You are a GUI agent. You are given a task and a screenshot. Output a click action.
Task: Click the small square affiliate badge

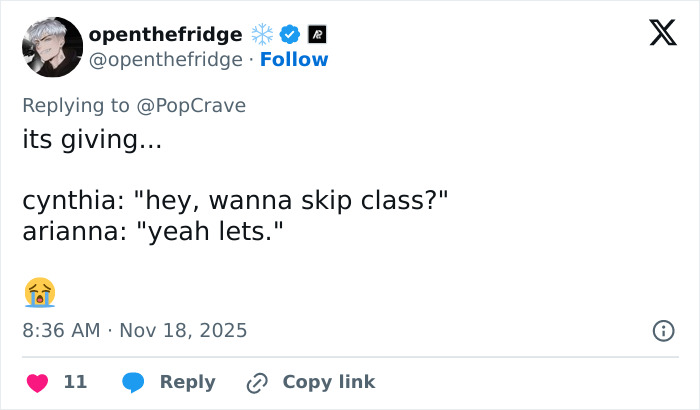pos(318,35)
